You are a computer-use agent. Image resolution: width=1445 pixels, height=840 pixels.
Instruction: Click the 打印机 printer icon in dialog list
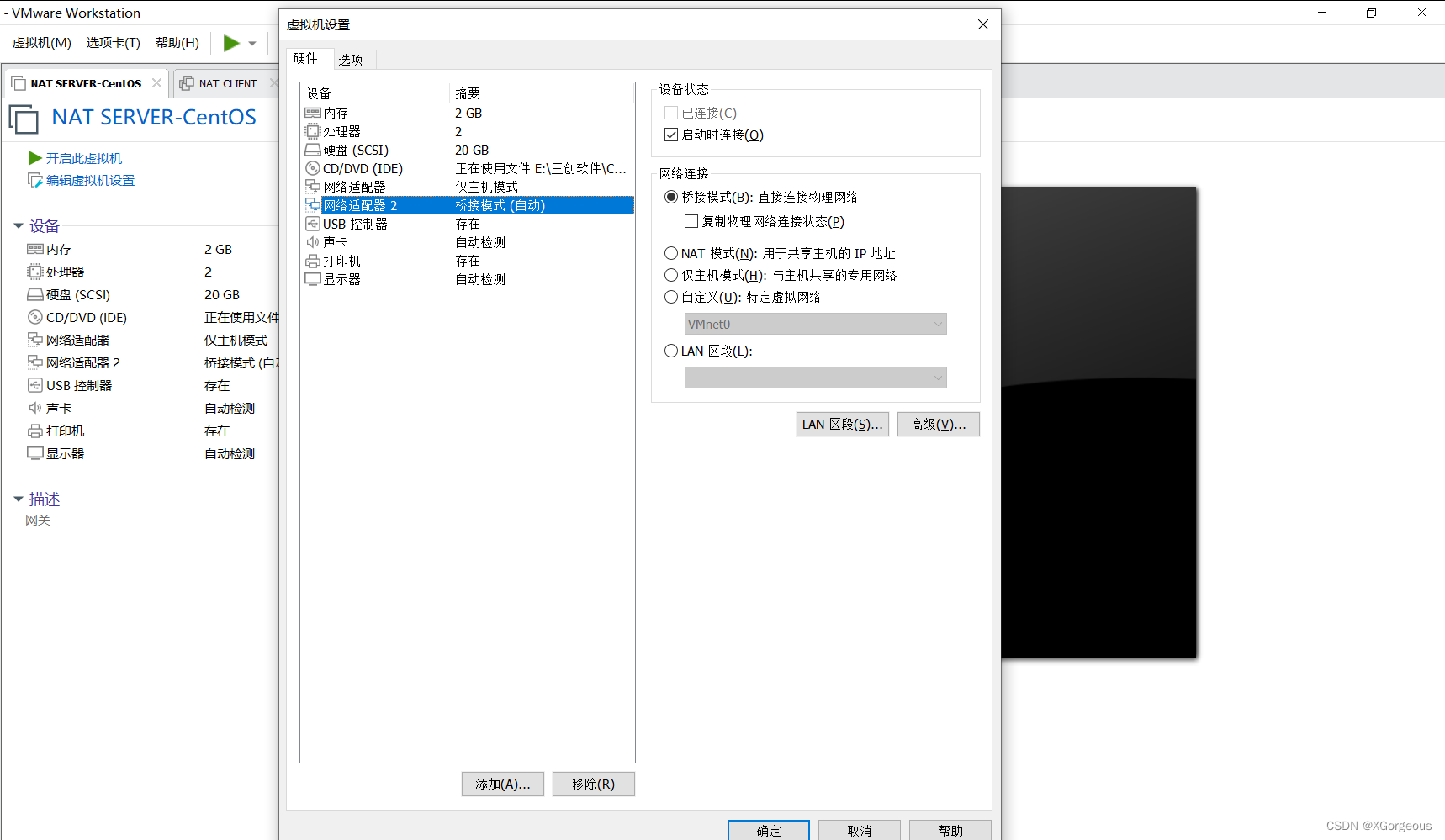[313, 261]
